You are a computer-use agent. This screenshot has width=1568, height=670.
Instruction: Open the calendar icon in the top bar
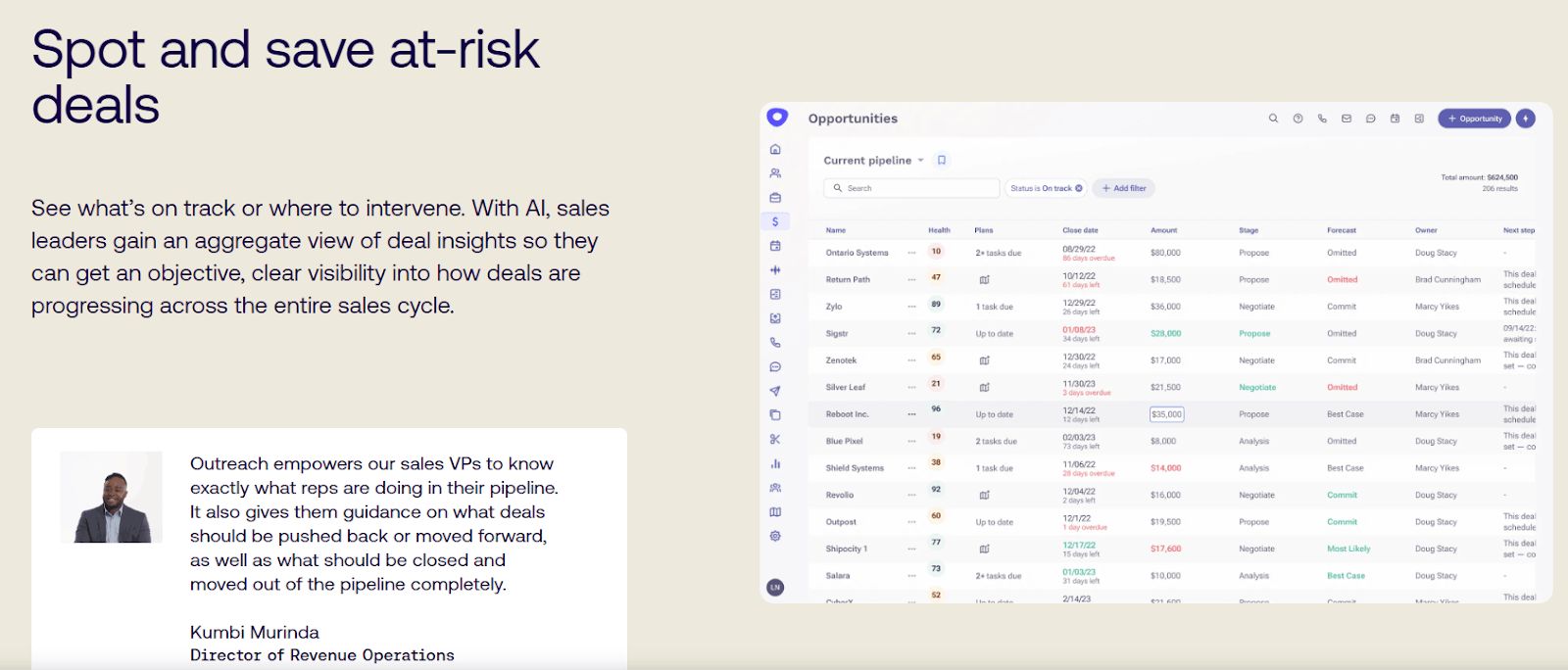1395,119
